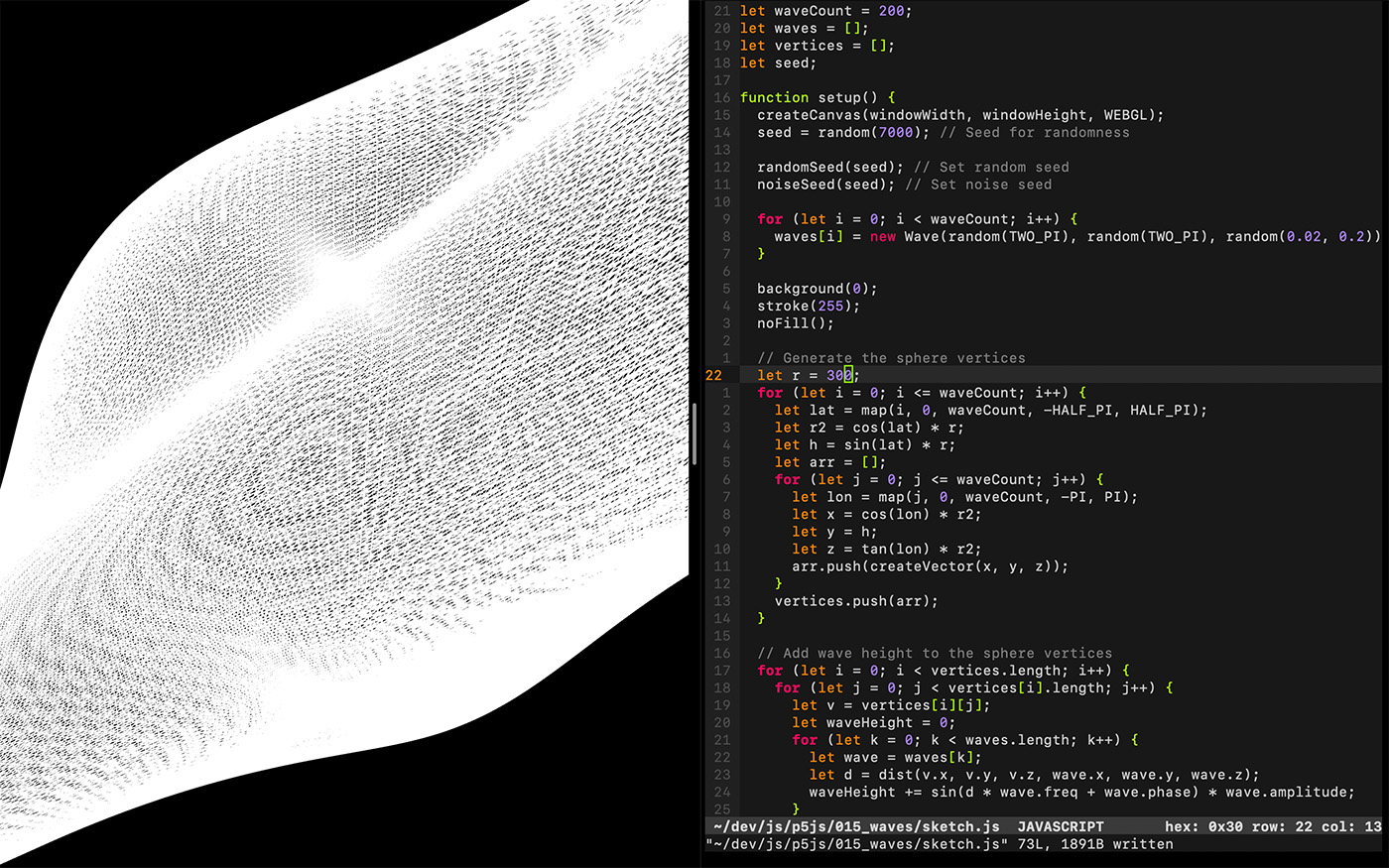Viewport: 1389px width, 868px height.
Task: Click the 'let lat = map(' line
Action: click(991, 410)
